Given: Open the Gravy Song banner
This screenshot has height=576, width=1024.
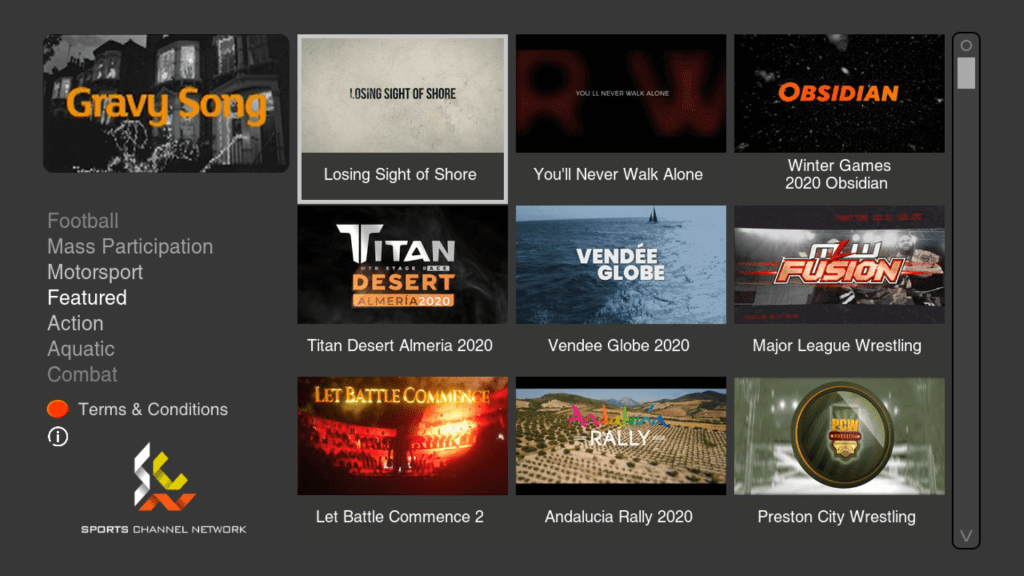Looking at the screenshot, I should pos(166,104).
